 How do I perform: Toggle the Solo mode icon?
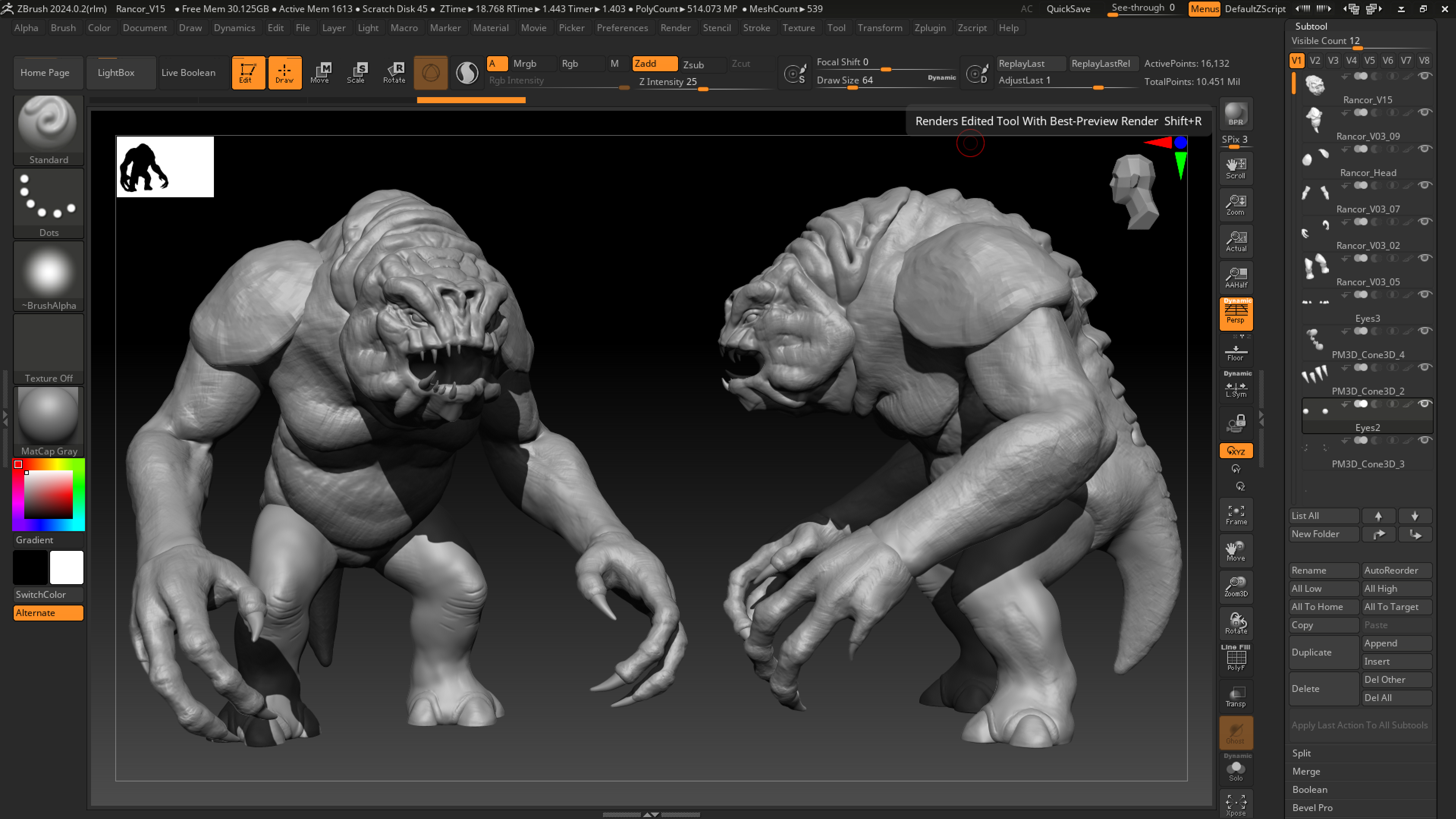pos(1236,770)
